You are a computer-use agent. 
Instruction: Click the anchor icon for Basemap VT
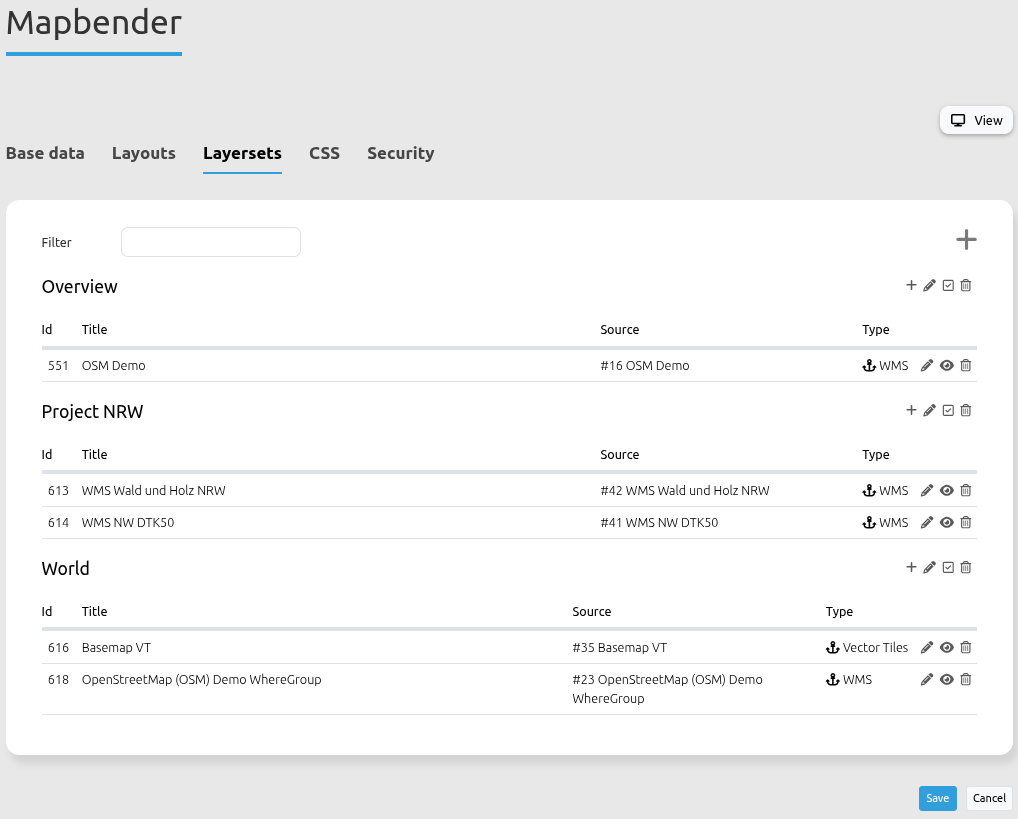[832, 648]
